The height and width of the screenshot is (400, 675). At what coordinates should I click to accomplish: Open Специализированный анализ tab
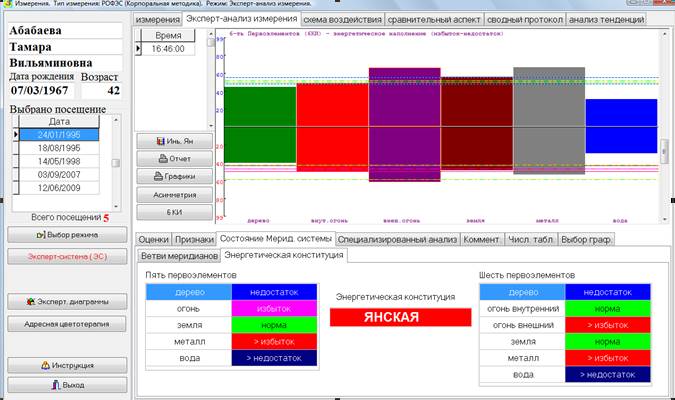click(397, 239)
